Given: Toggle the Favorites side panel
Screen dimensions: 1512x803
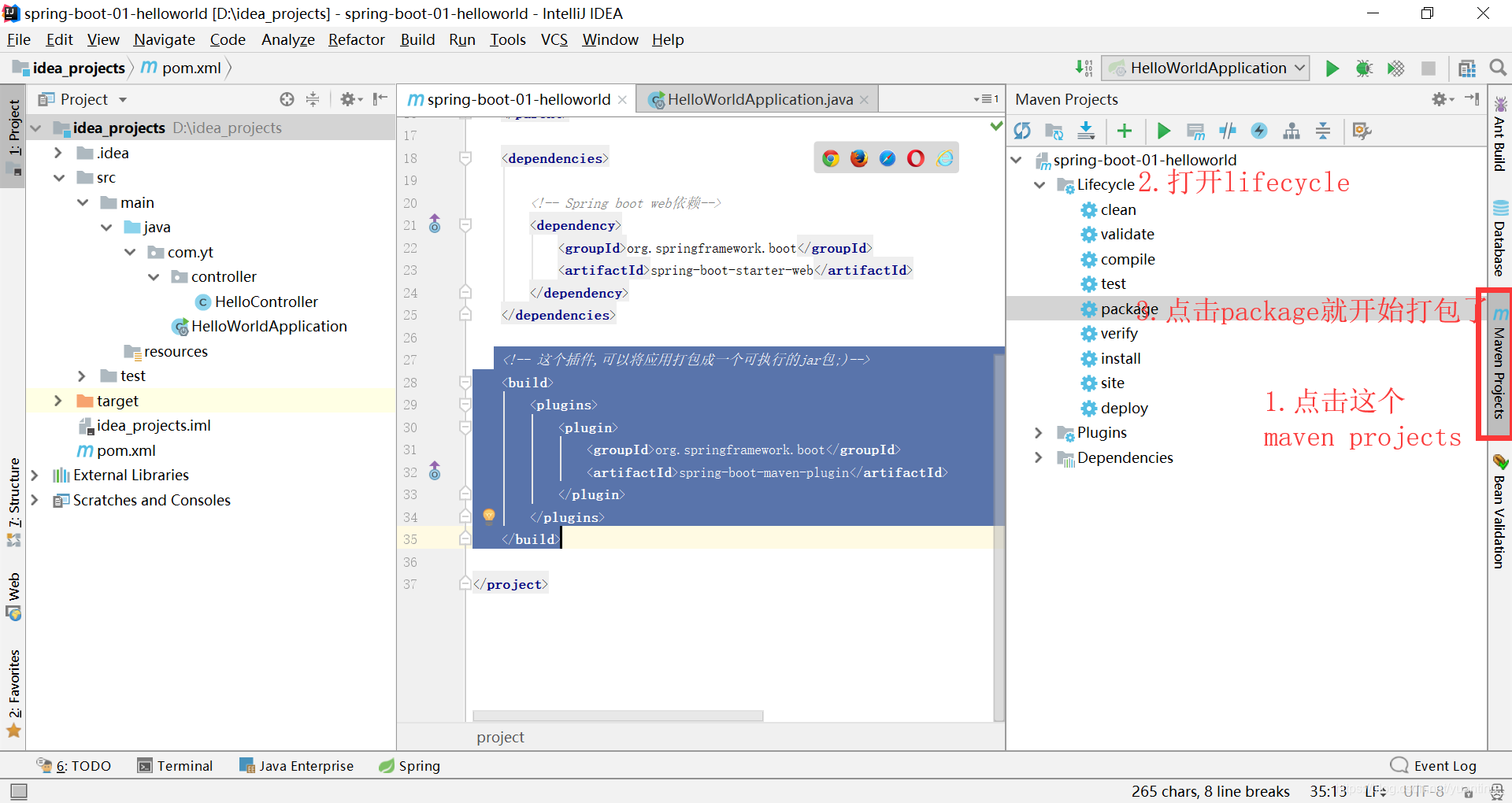Looking at the screenshot, I should click(13, 693).
